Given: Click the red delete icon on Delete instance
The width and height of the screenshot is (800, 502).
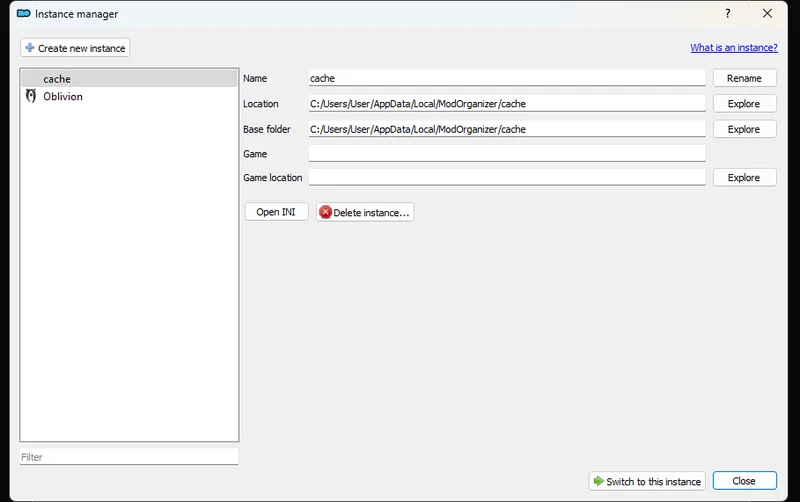Looking at the screenshot, I should 325,212.
